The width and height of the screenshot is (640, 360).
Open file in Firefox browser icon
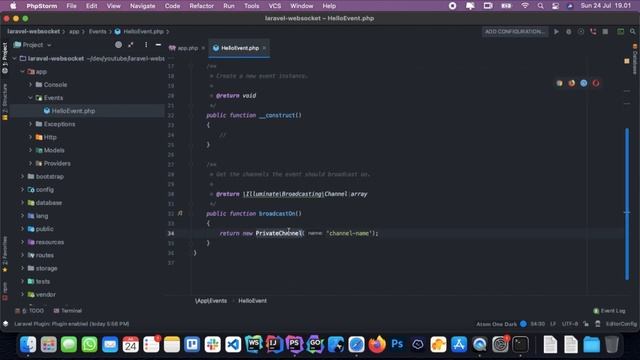coord(571,83)
